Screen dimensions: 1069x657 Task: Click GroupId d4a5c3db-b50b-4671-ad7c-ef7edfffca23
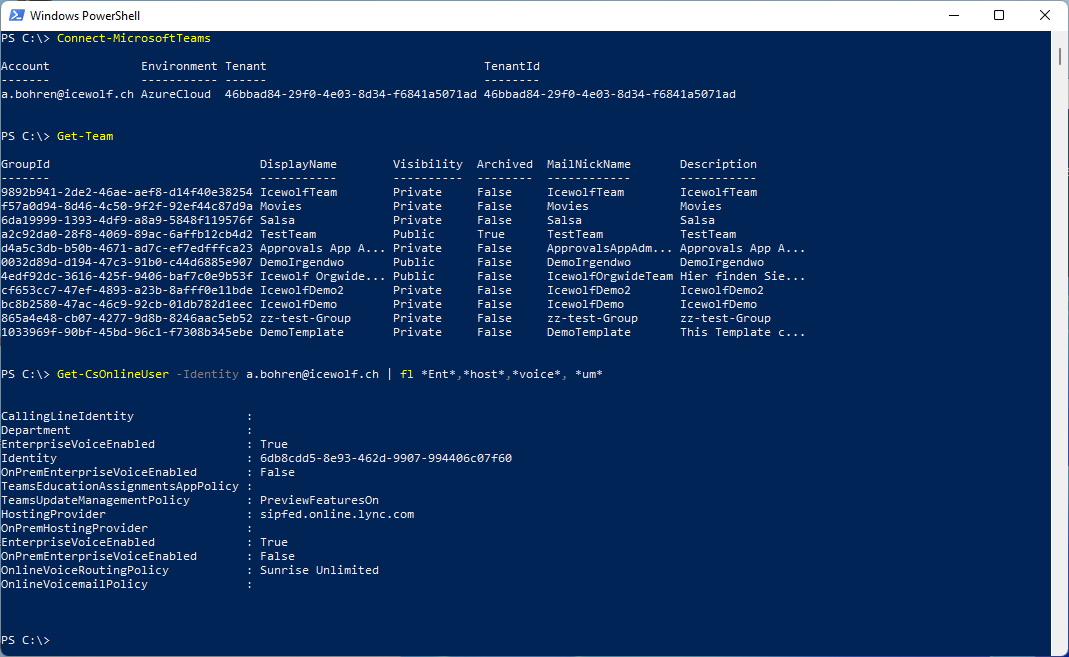[x=127, y=248]
